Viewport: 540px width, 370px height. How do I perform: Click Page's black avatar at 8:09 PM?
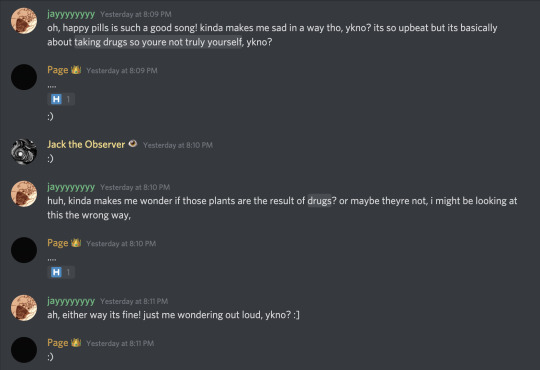(x=24, y=77)
